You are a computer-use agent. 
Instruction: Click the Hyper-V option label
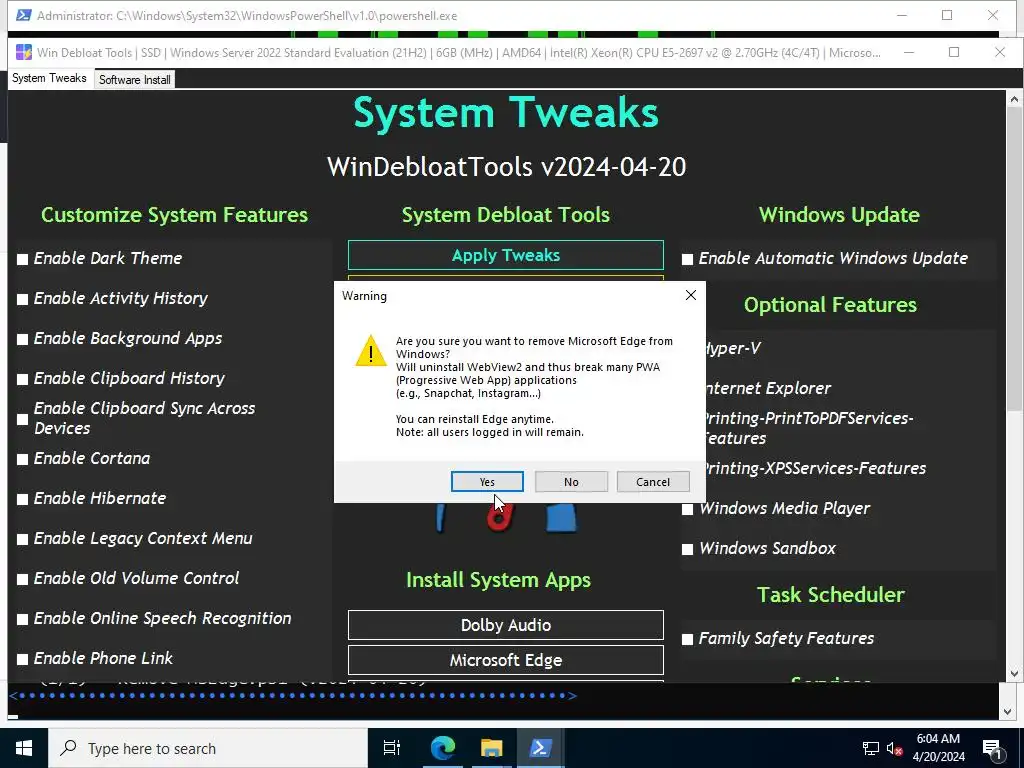click(x=733, y=348)
